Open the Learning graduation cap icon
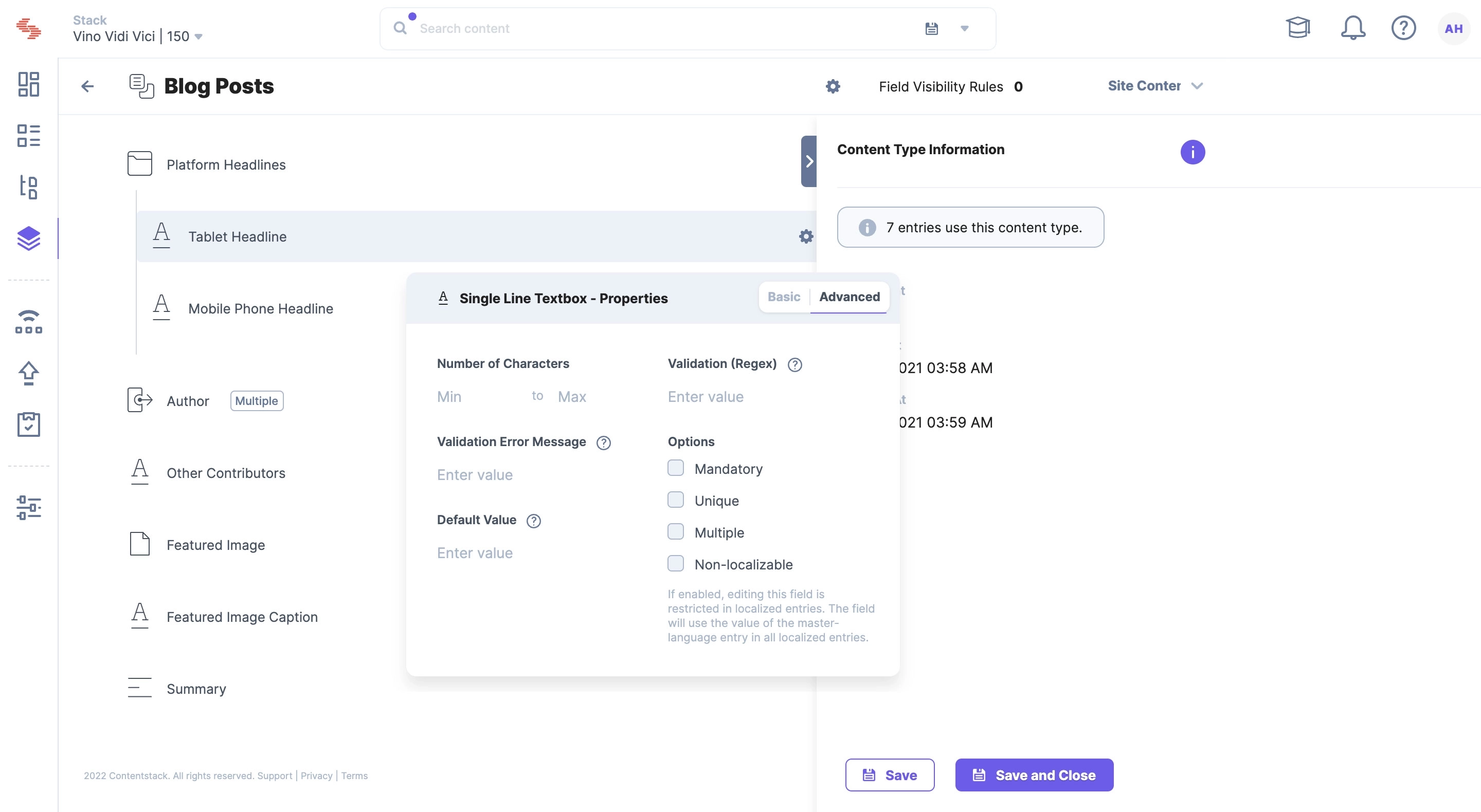1481x812 pixels. pos(1297,28)
